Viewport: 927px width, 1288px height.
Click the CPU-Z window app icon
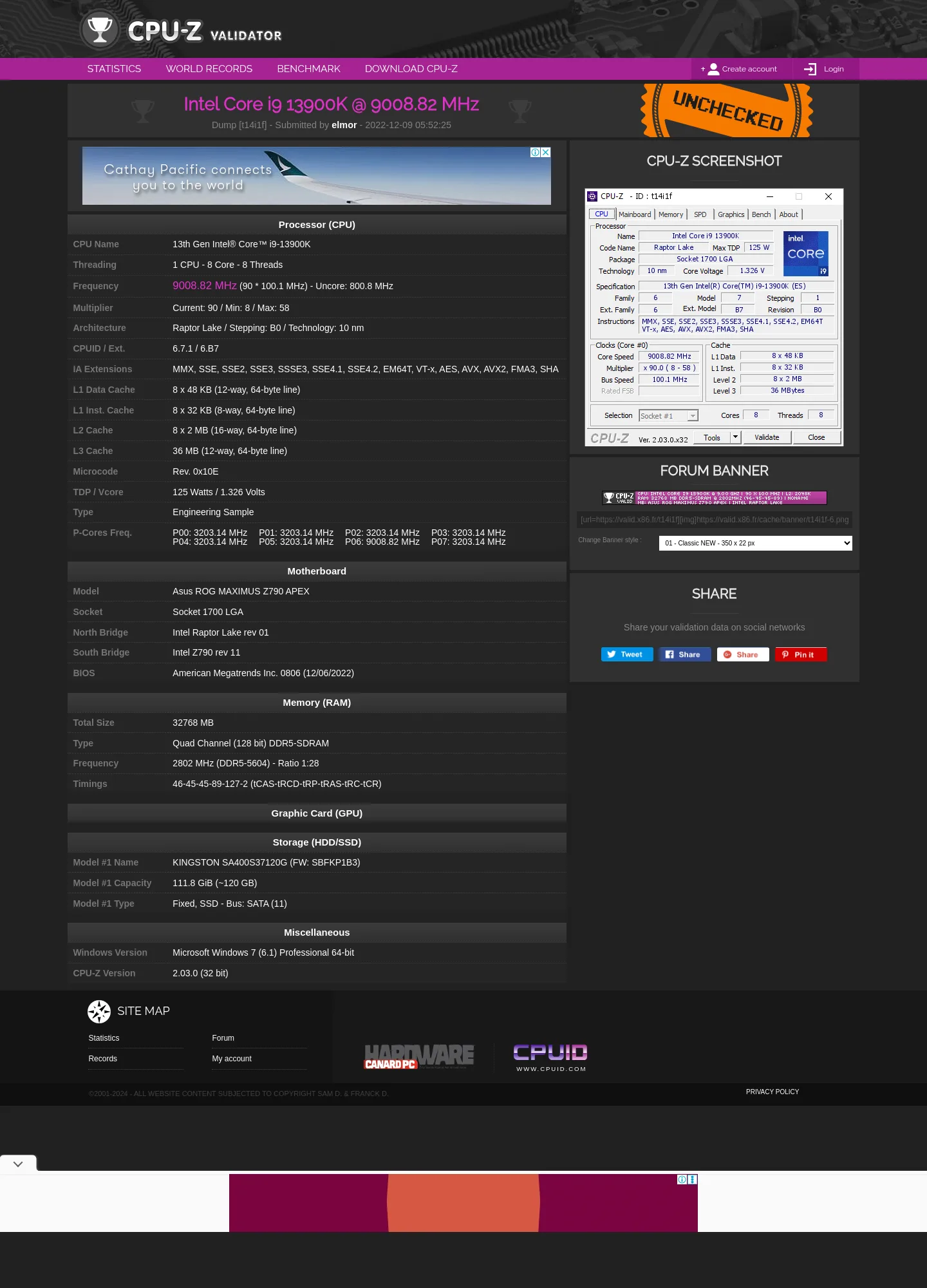point(592,196)
